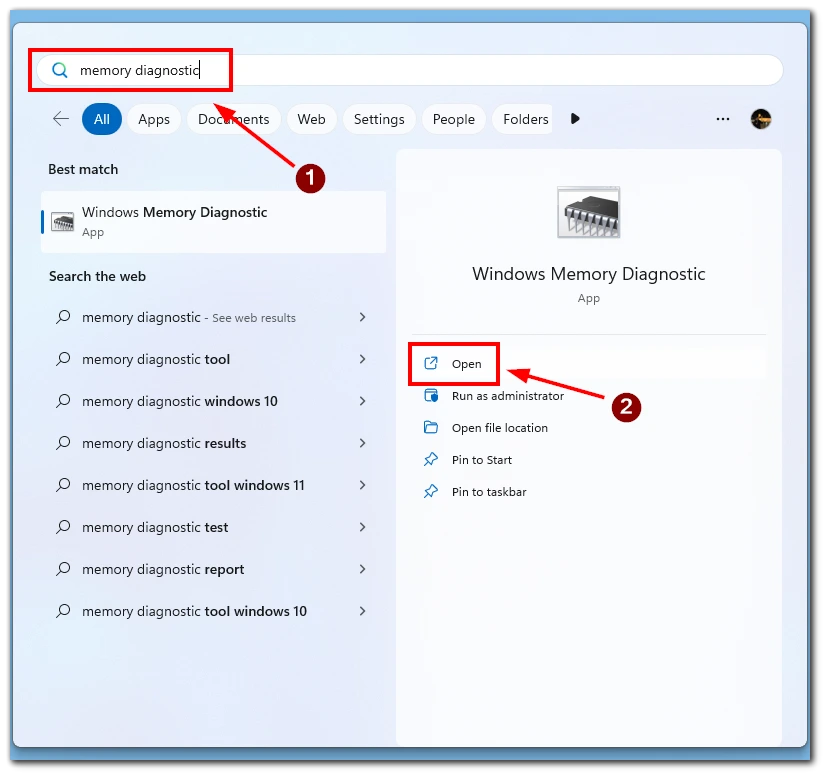Expand the 'memory diagnostic report' chevron
Image resolution: width=828 pixels, height=778 pixels.
362,569
